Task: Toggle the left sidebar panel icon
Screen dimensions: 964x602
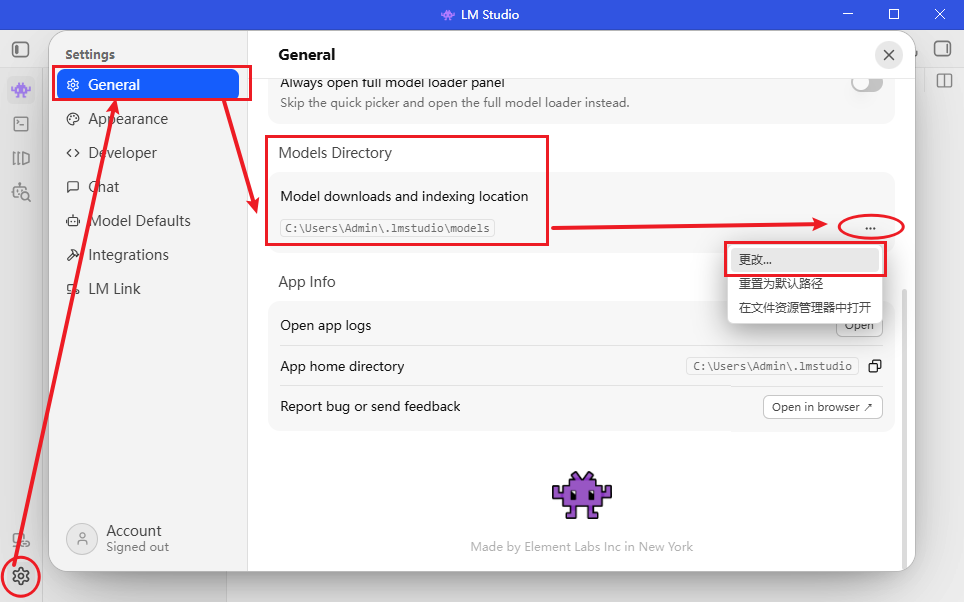Action: point(20,49)
